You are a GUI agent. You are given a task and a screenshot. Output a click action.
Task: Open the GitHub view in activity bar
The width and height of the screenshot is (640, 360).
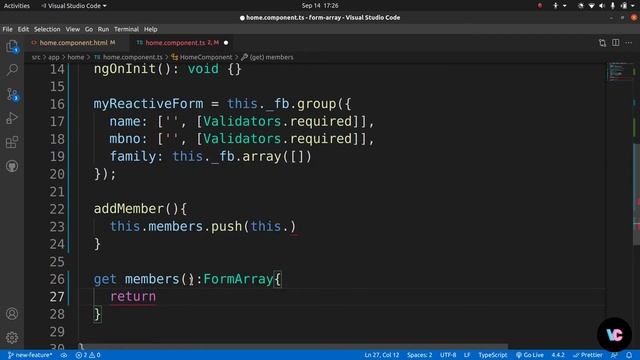pos(12,166)
